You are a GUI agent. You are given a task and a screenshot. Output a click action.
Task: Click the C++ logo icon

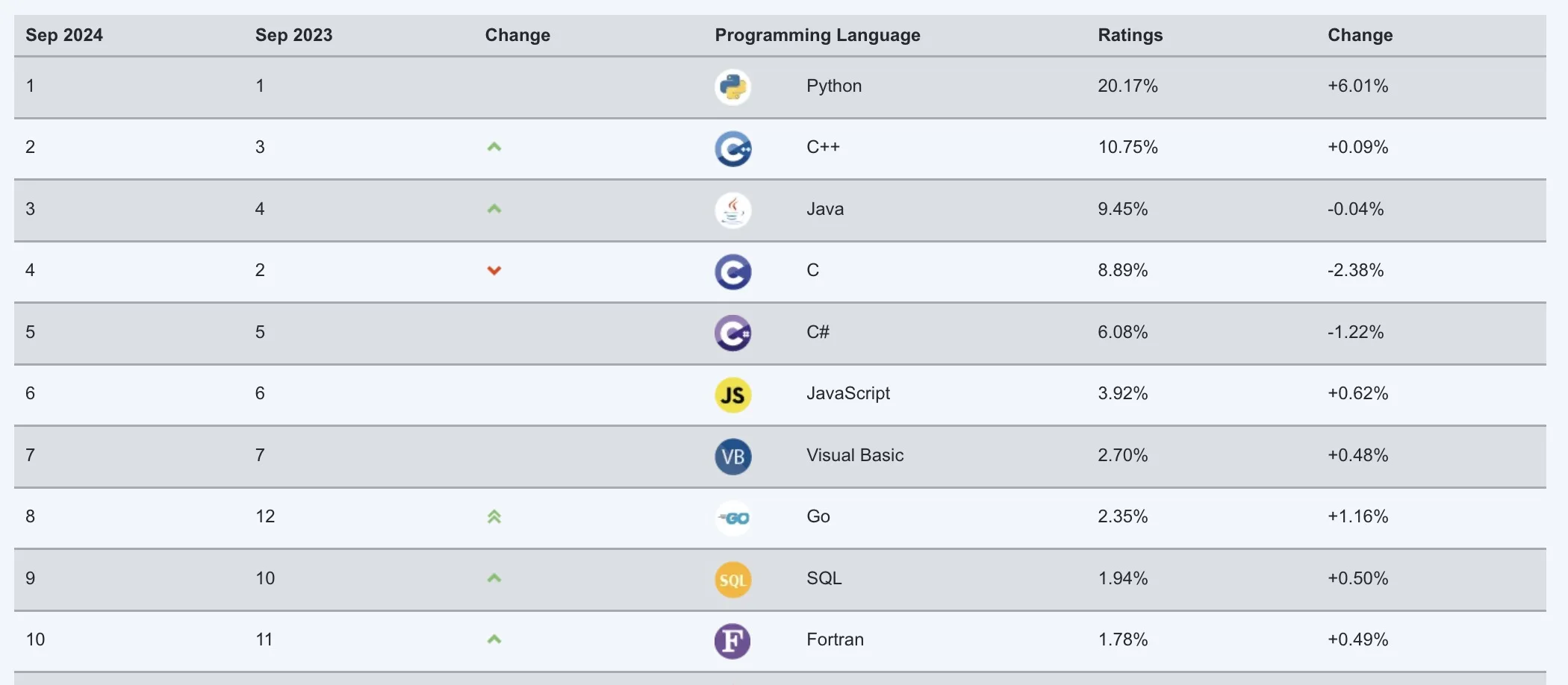pyautogui.click(x=732, y=148)
